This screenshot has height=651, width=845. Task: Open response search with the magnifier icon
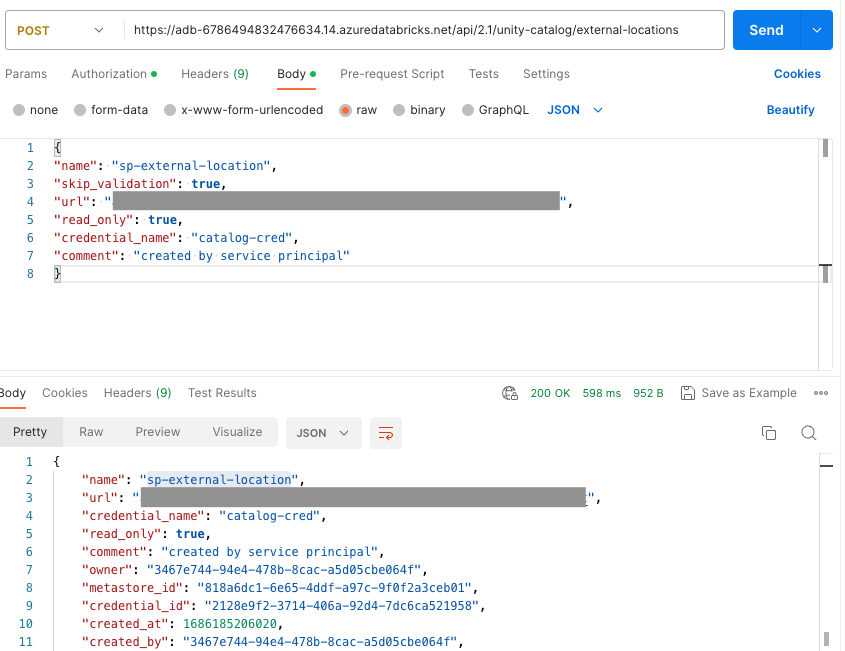click(x=807, y=432)
